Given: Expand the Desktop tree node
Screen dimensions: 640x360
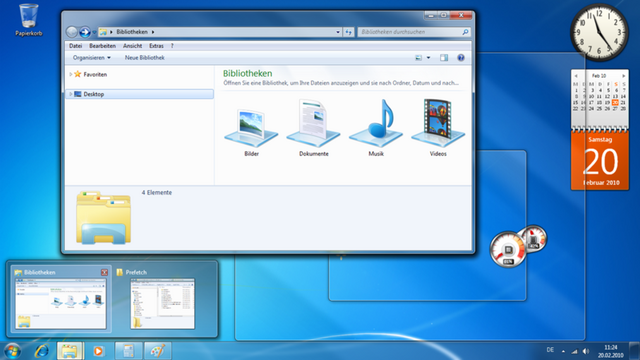Looking at the screenshot, I should (71, 94).
